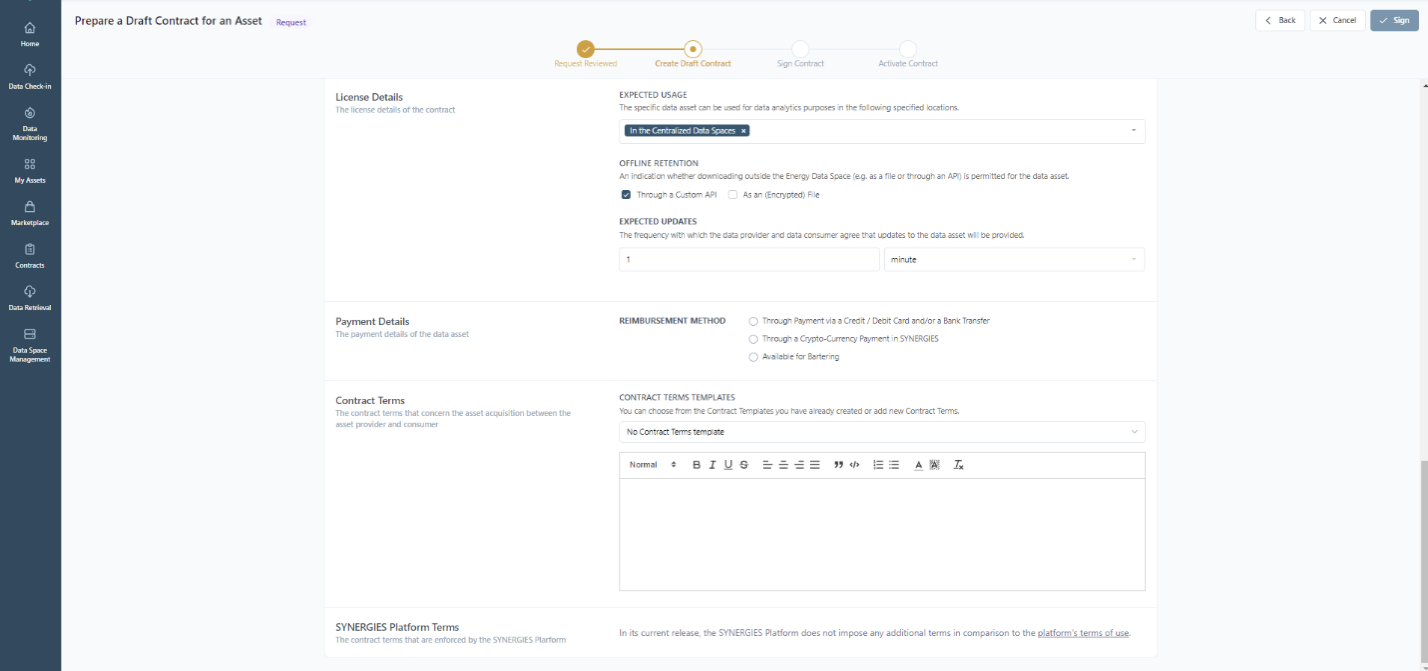Clear text formatting with the Tx icon
This screenshot has height=671, width=1428.
(x=958, y=465)
